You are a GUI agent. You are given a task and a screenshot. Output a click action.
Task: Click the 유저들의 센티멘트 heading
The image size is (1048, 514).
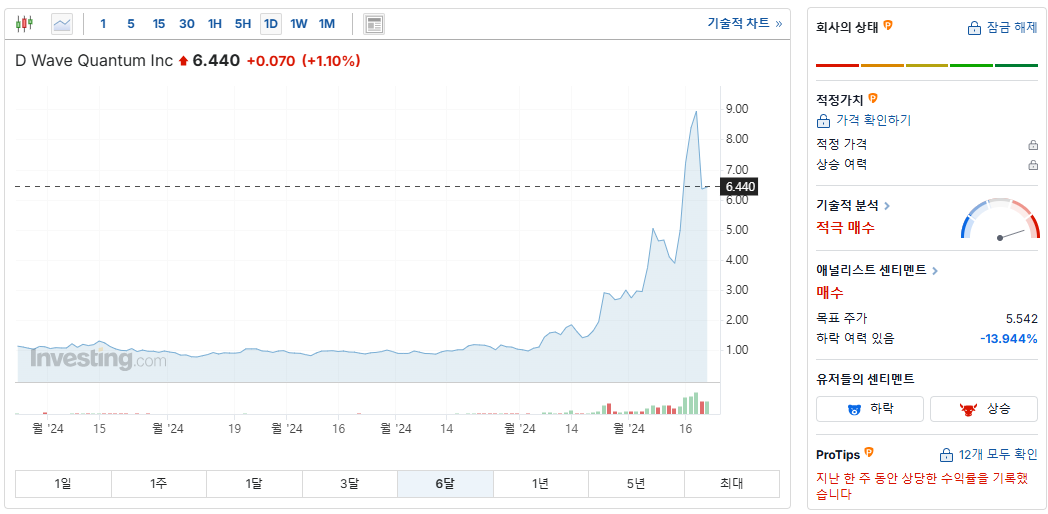point(865,379)
